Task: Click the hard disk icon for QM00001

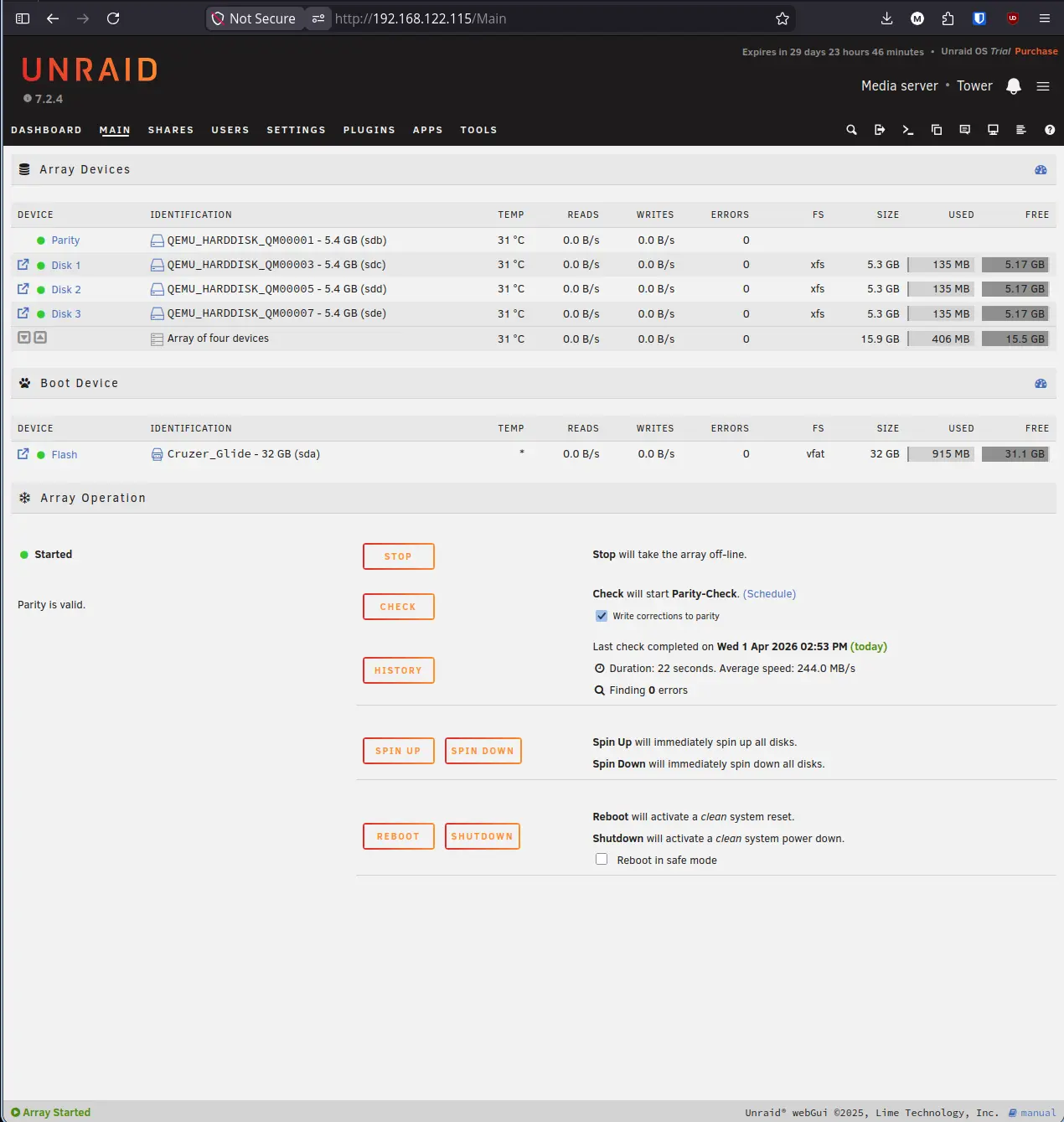Action: (x=157, y=240)
